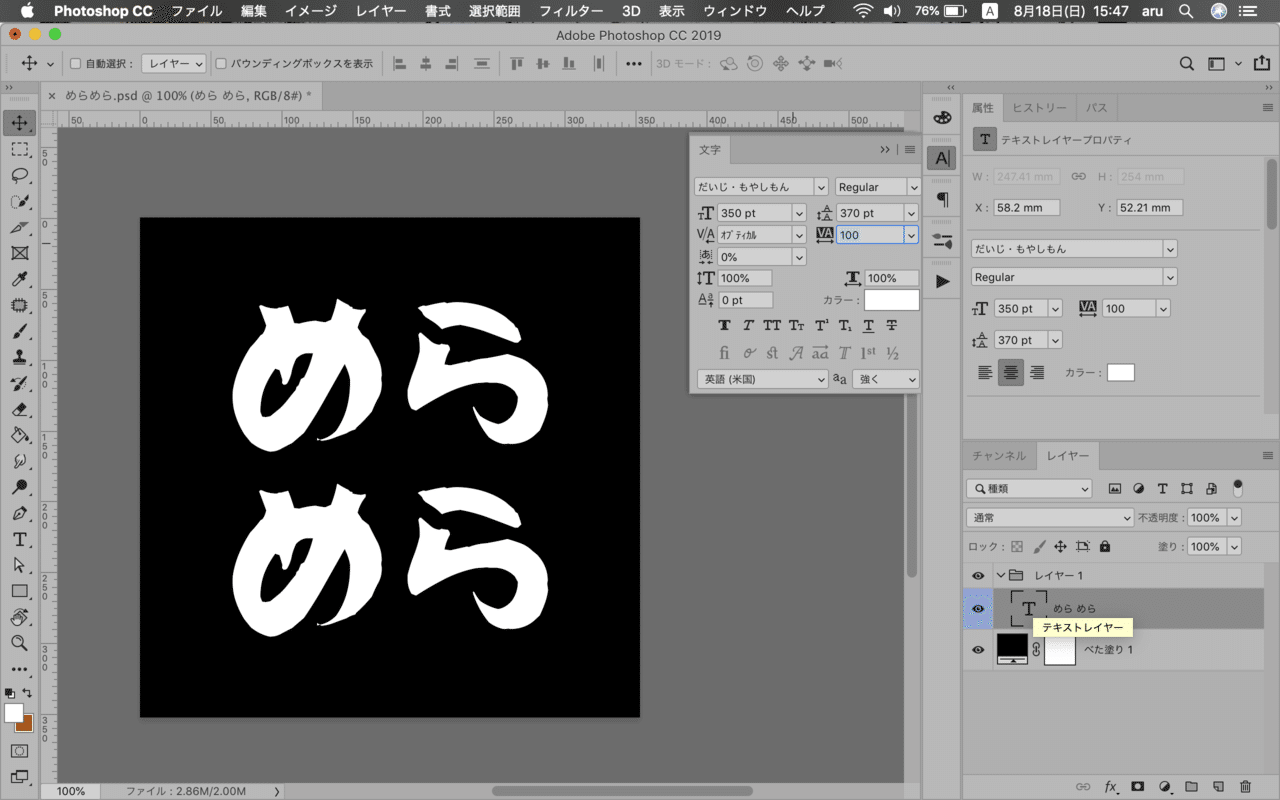This screenshot has height=800, width=1280.
Task: Open the レイヤー menu in menu bar
Action: [381, 11]
